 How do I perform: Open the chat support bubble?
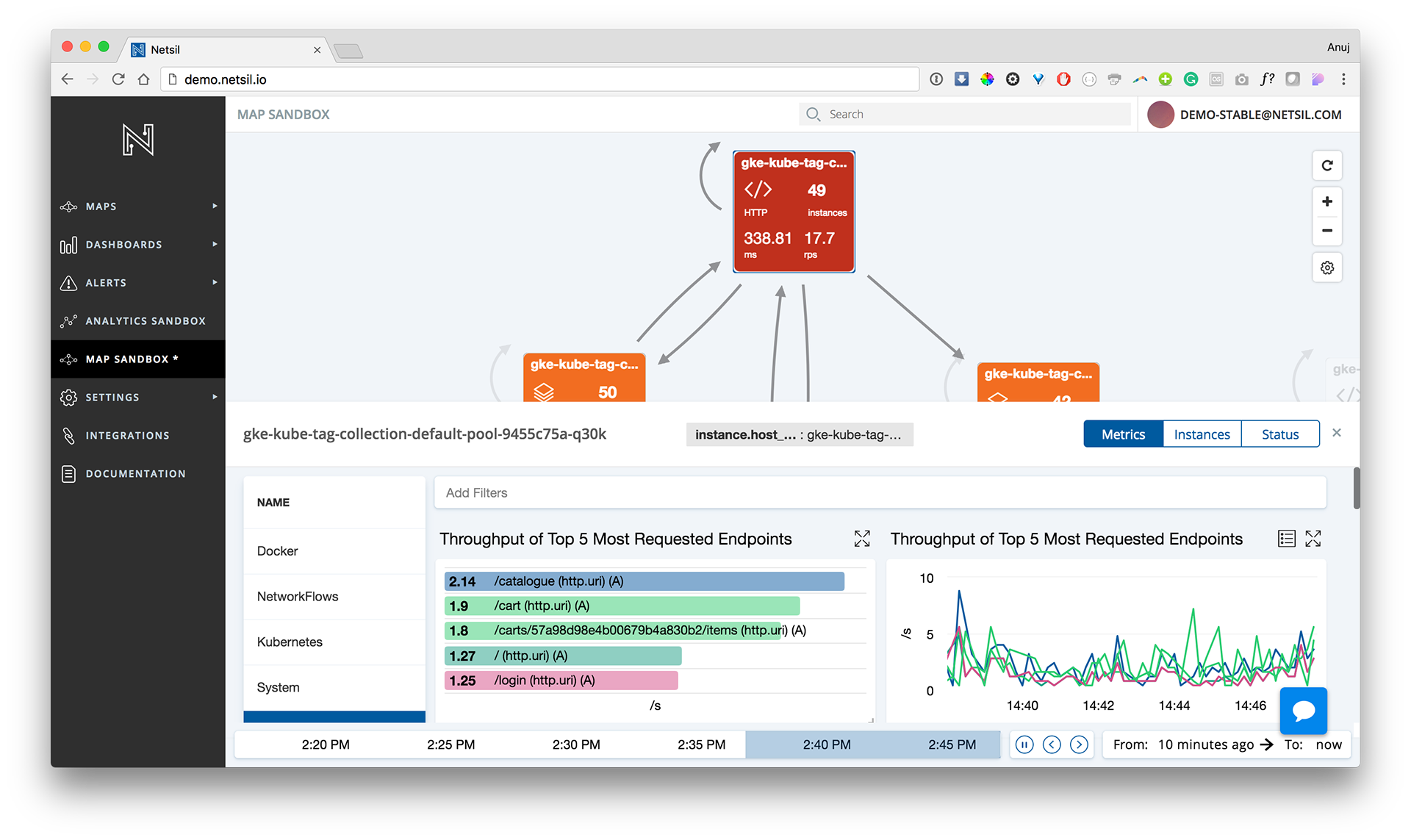coord(1303,710)
